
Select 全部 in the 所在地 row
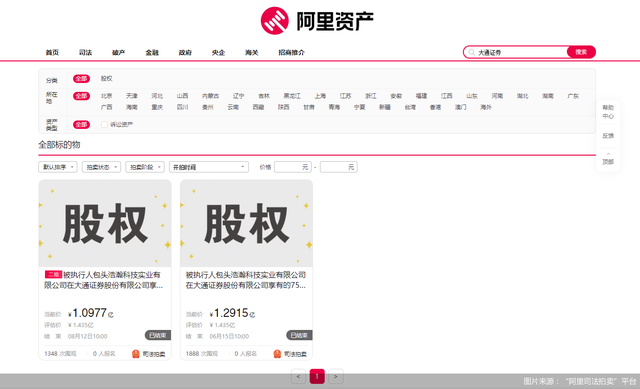(81, 96)
